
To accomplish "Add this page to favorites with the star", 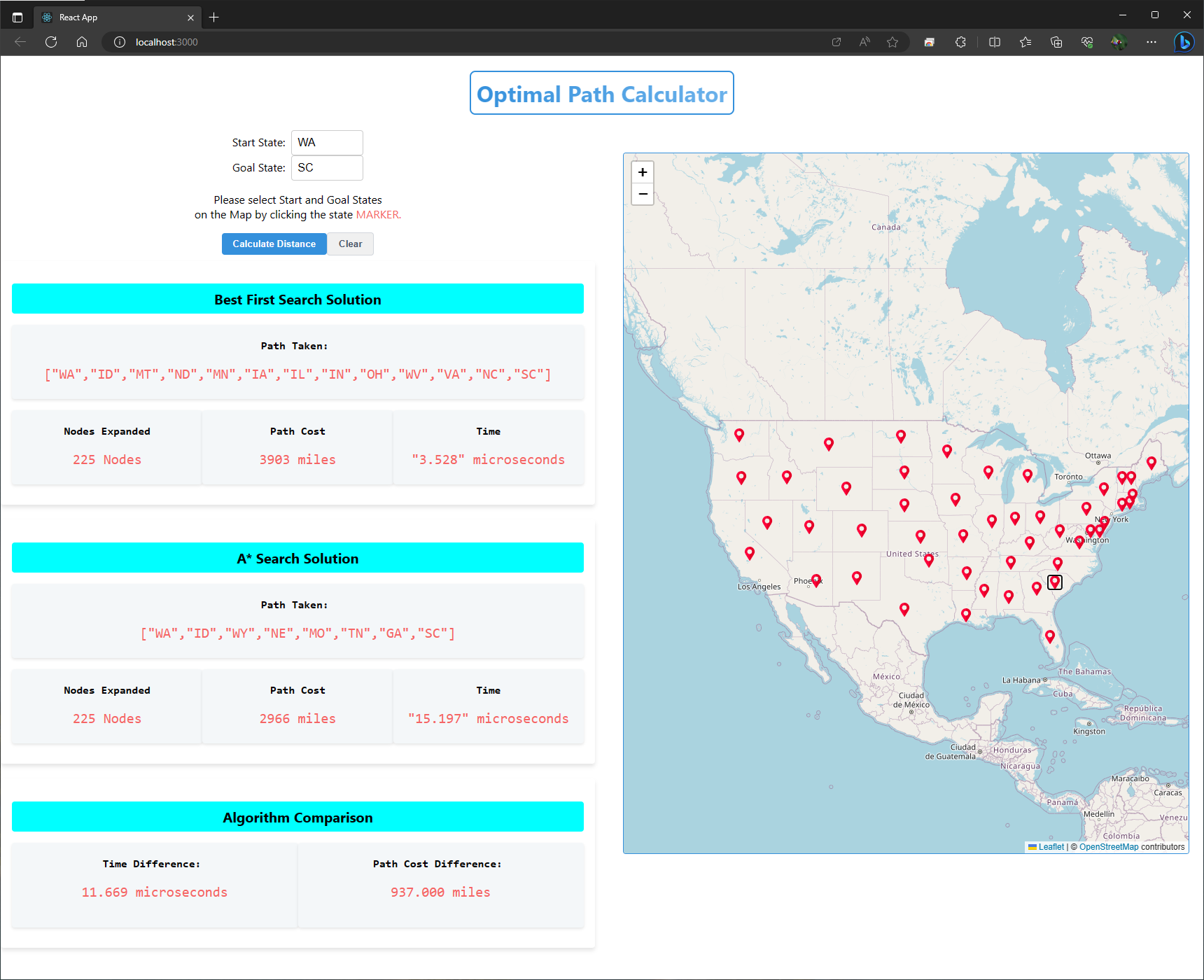I will (892, 42).
